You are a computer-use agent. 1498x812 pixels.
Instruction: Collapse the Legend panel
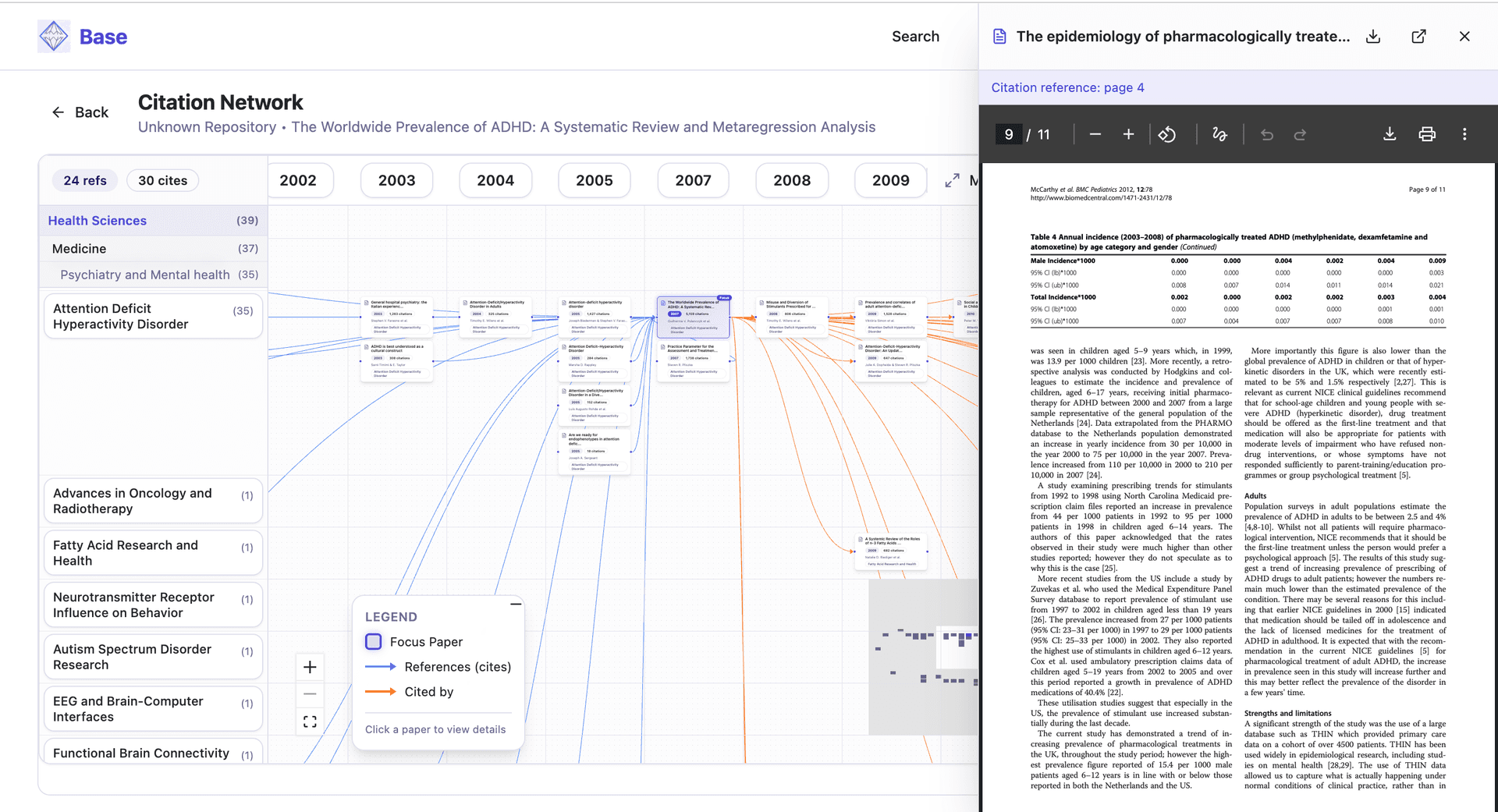coord(516,605)
